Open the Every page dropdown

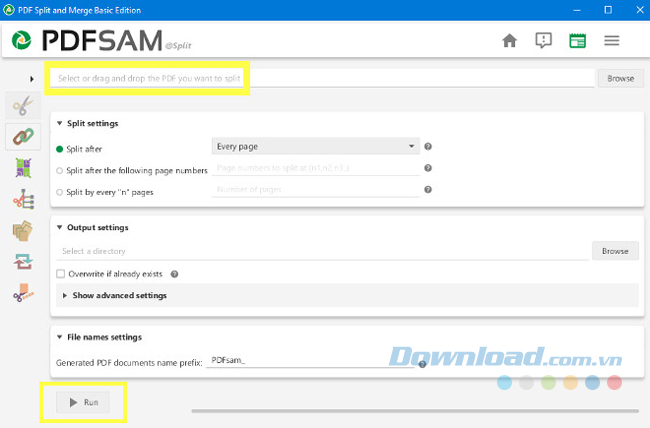[315, 146]
